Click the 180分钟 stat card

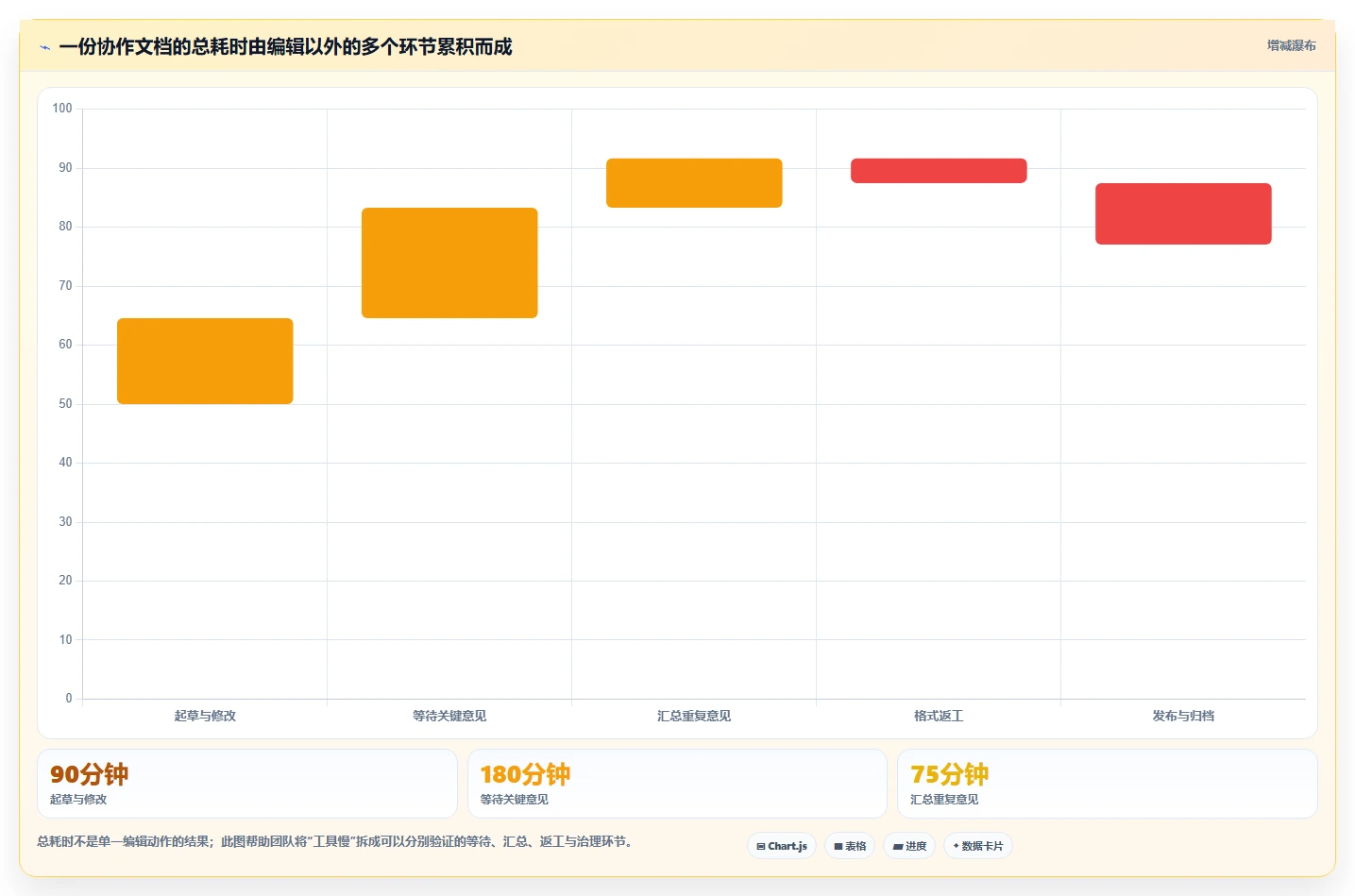(x=677, y=784)
